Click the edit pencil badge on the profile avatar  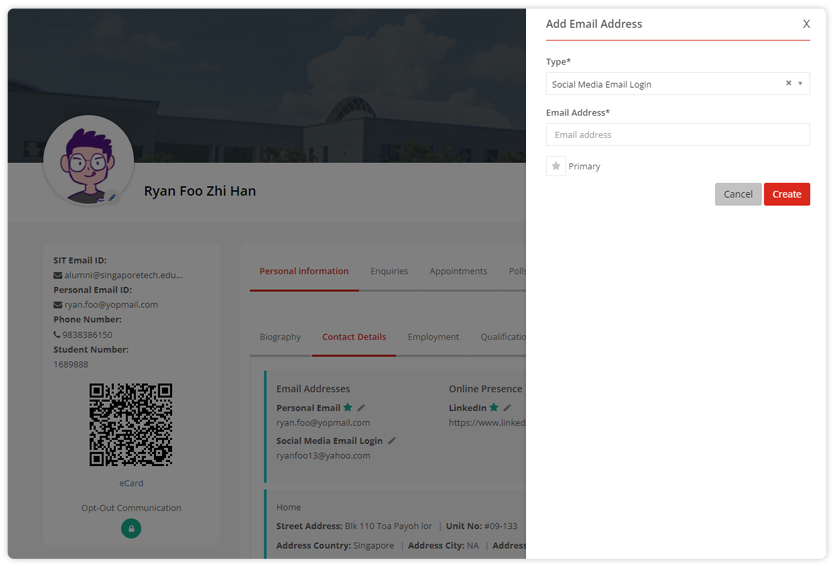point(113,198)
